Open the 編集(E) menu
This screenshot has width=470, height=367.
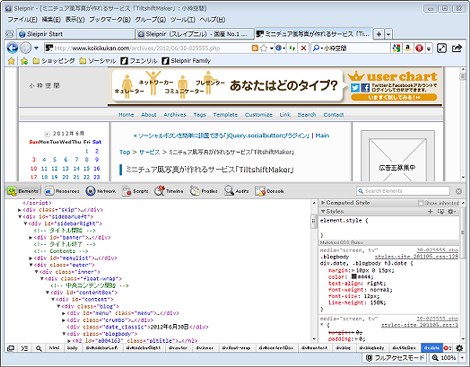point(51,20)
